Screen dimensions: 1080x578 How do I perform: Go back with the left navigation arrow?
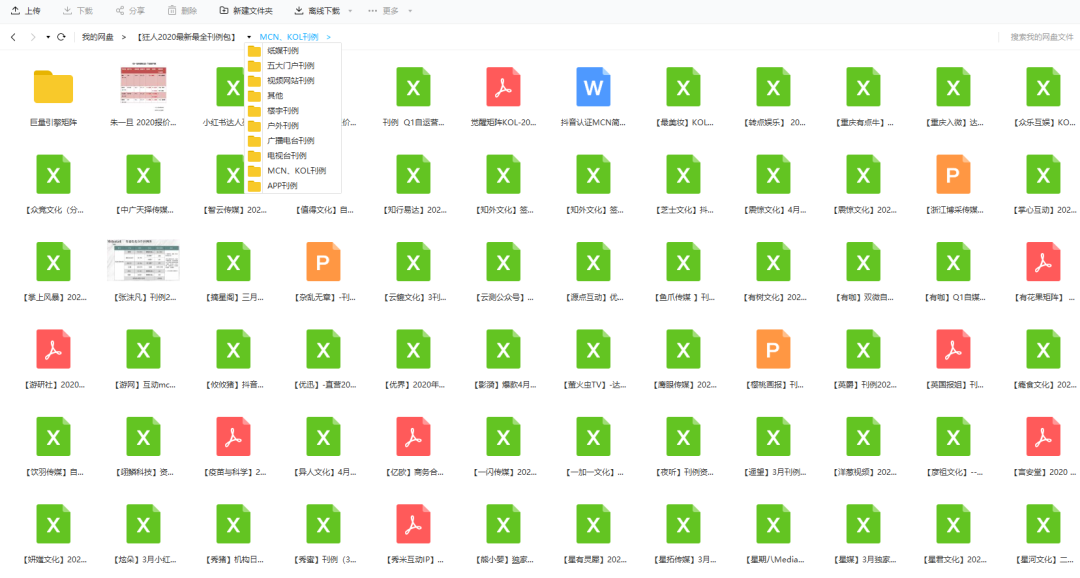pyautogui.click(x=13, y=37)
